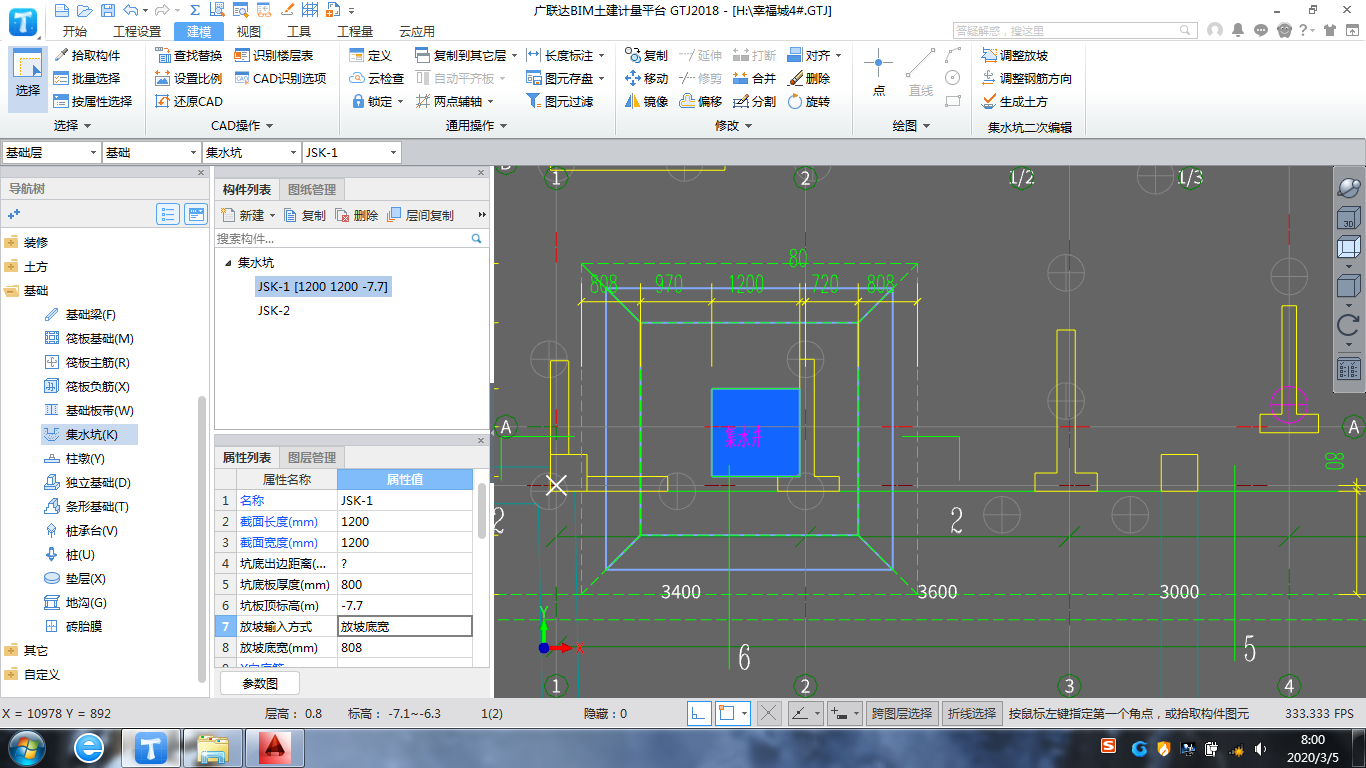Open the 工程设置 ribbon tab
This screenshot has width=1366, height=768.
[137, 31]
